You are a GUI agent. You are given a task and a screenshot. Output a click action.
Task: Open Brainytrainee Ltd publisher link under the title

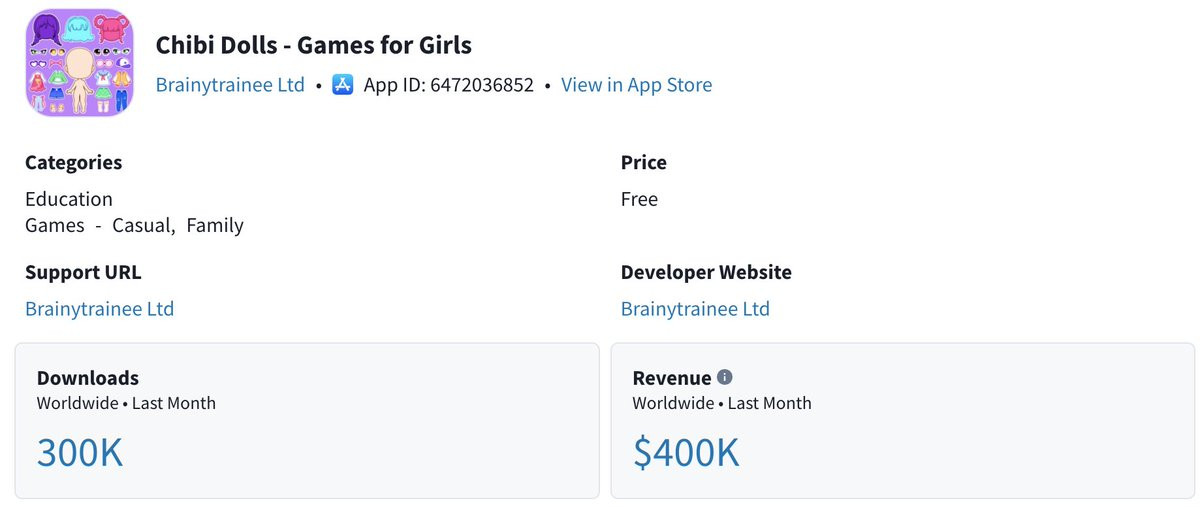(x=230, y=85)
